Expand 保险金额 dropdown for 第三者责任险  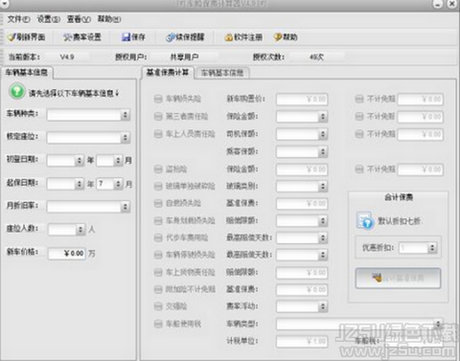click(x=302, y=117)
